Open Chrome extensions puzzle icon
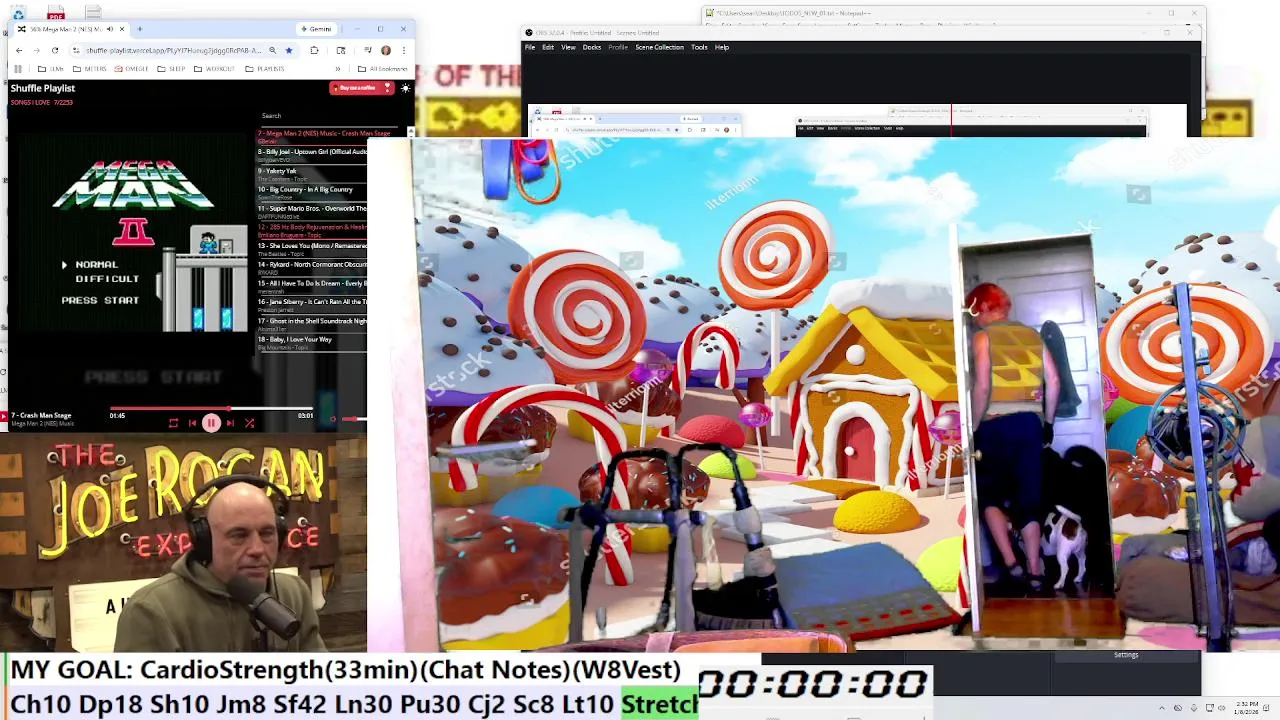1280x720 pixels. (x=314, y=50)
